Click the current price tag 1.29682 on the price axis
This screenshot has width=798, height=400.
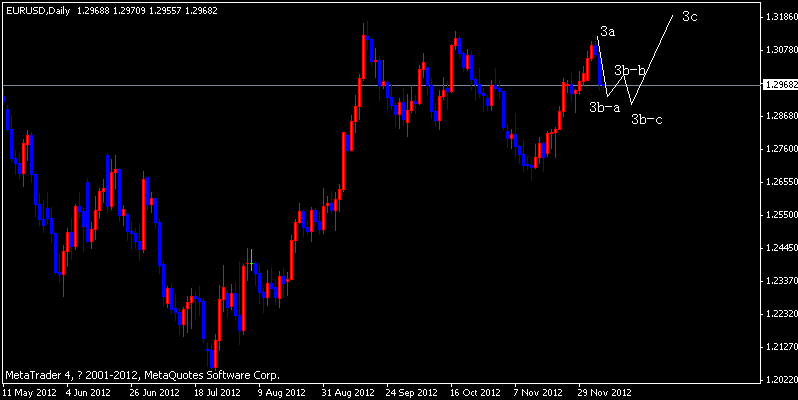pyautogui.click(x=780, y=84)
